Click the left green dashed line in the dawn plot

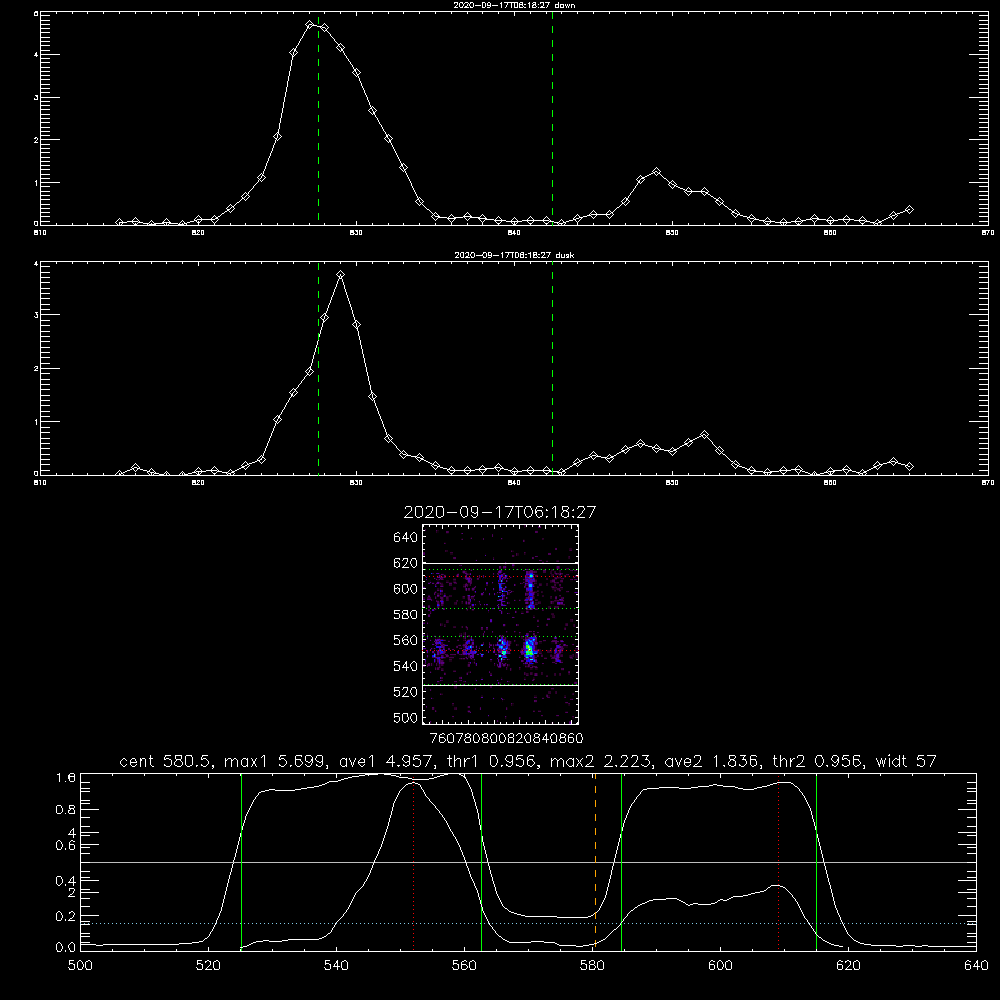click(x=318, y=118)
